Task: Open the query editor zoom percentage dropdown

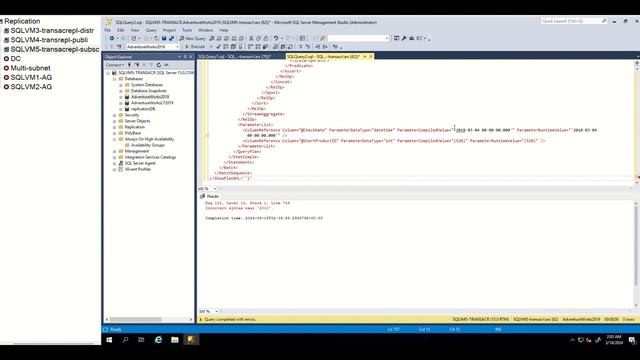Action: (x=215, y=189)
